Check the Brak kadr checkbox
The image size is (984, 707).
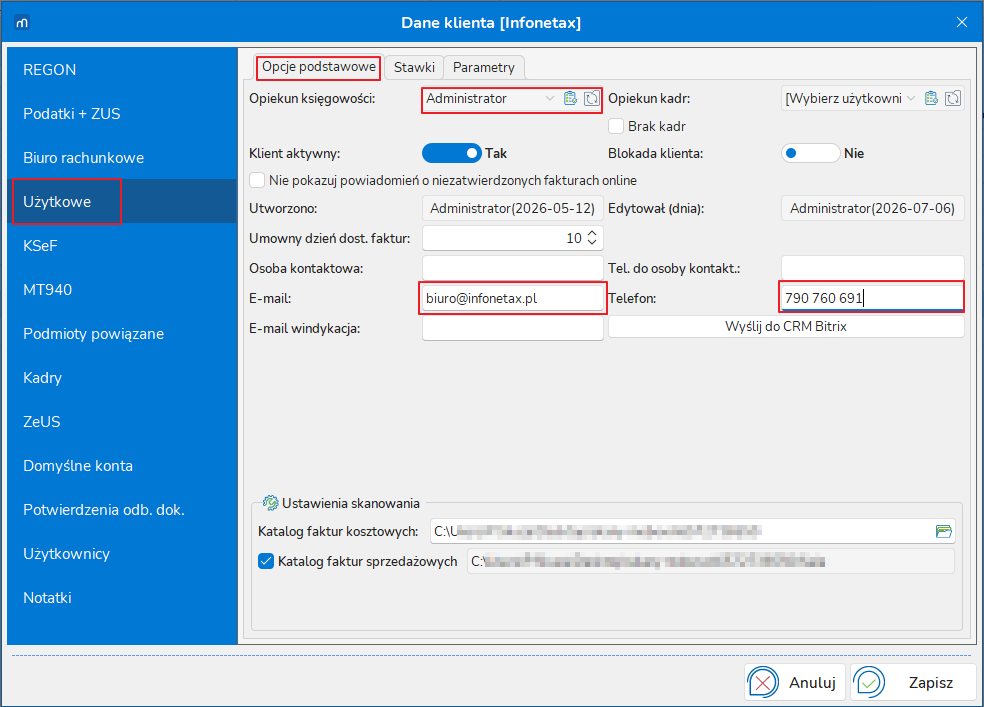[616, 126]
